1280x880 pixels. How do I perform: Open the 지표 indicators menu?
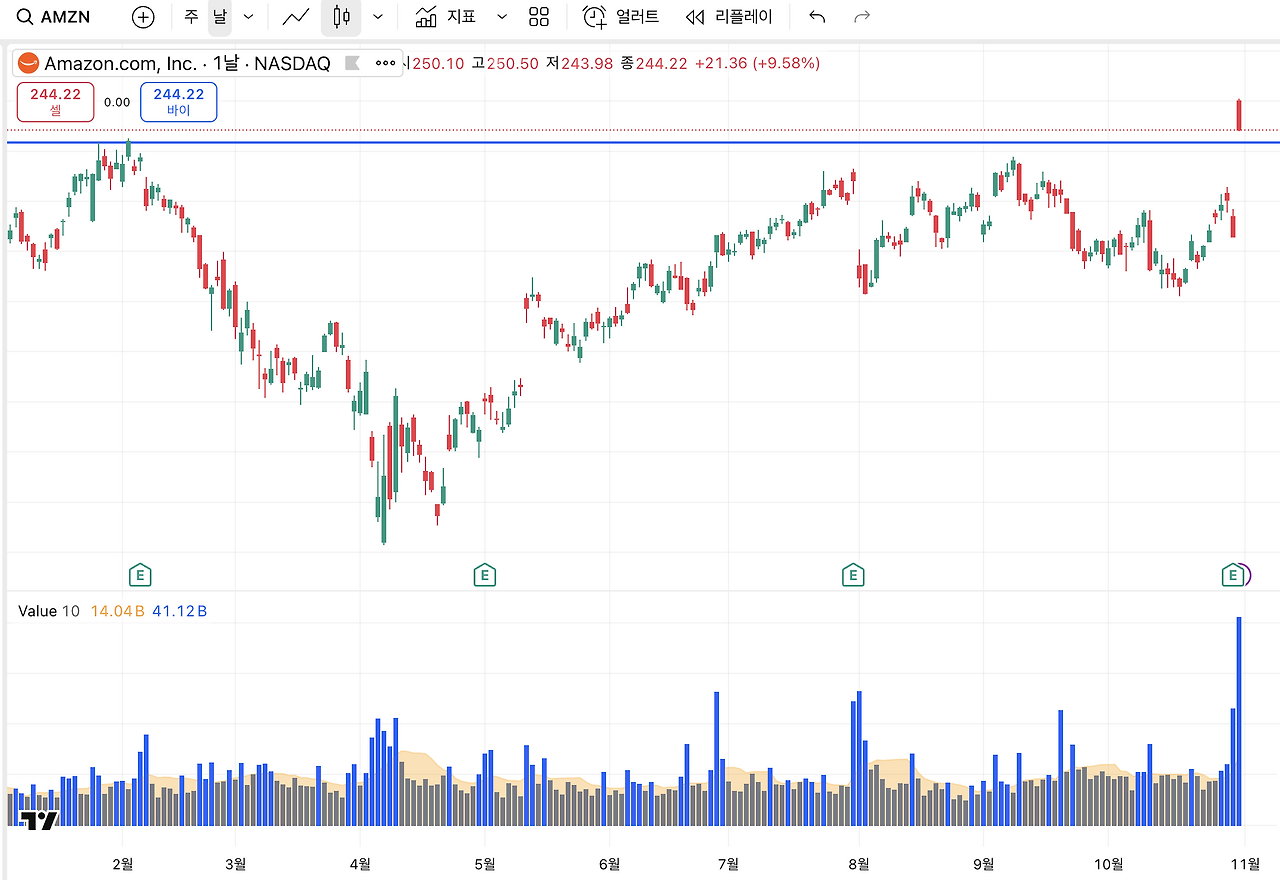(x=446, y=17)
